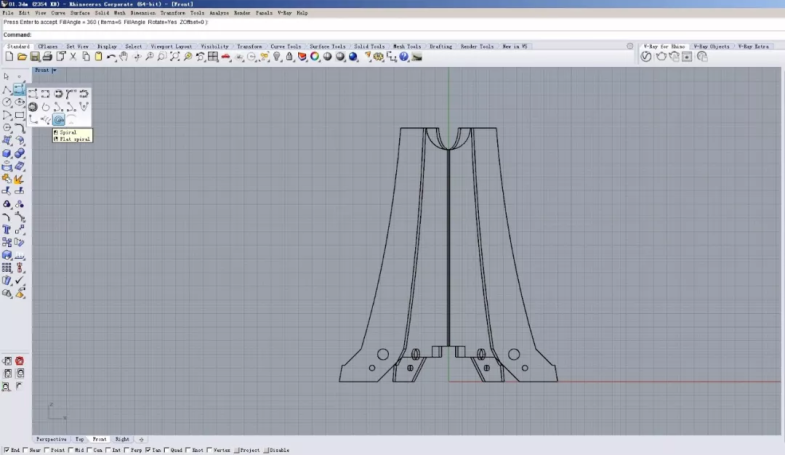Toggle the Tan osnap checkbox
This screenshot has height=455, width=785.
(148, 450)
